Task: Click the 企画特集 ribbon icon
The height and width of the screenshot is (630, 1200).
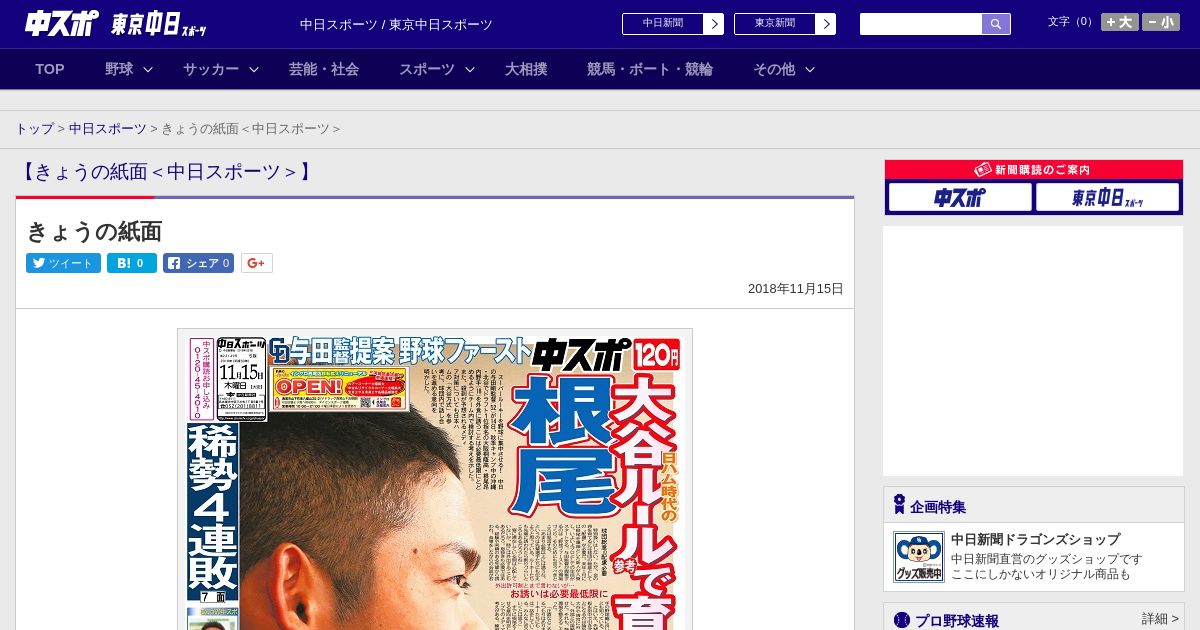Action: tap(899, 504)
